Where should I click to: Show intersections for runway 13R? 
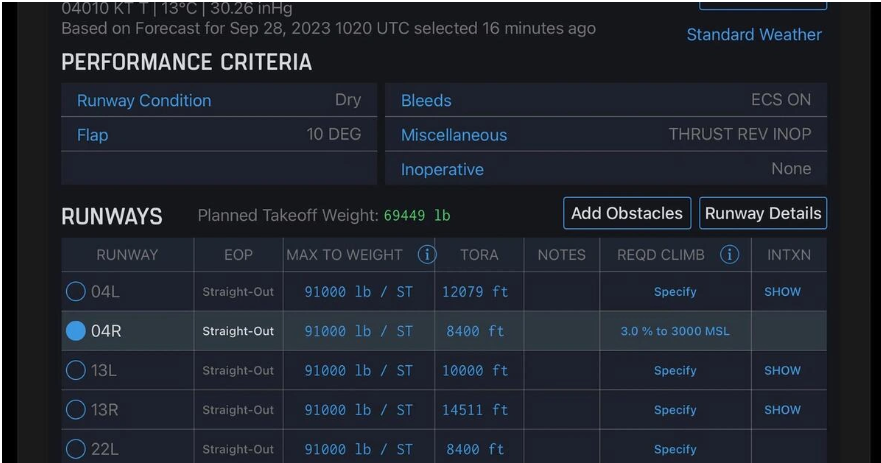pos(783,410)
